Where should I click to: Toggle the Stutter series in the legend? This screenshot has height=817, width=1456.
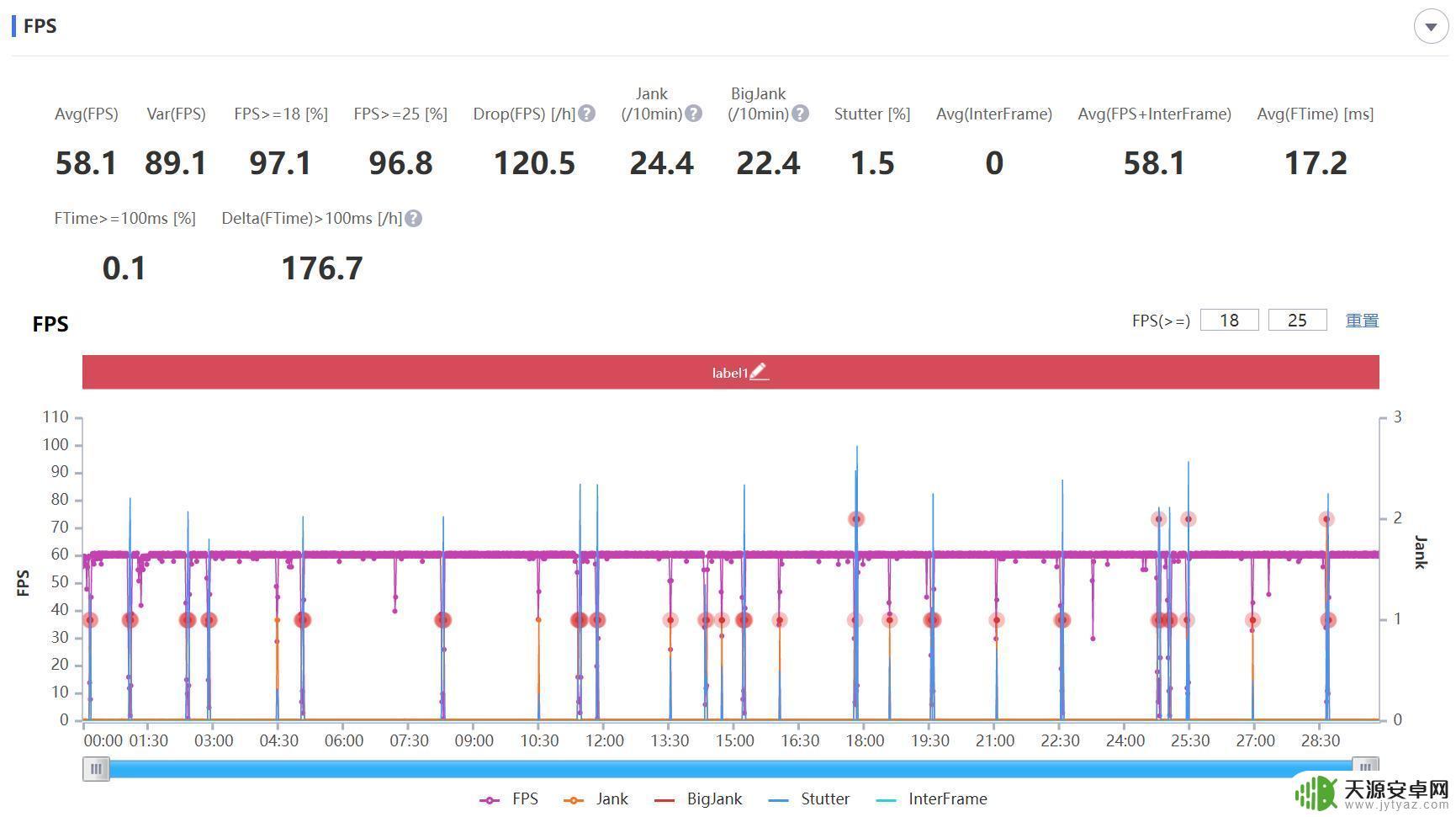[809, 798]
